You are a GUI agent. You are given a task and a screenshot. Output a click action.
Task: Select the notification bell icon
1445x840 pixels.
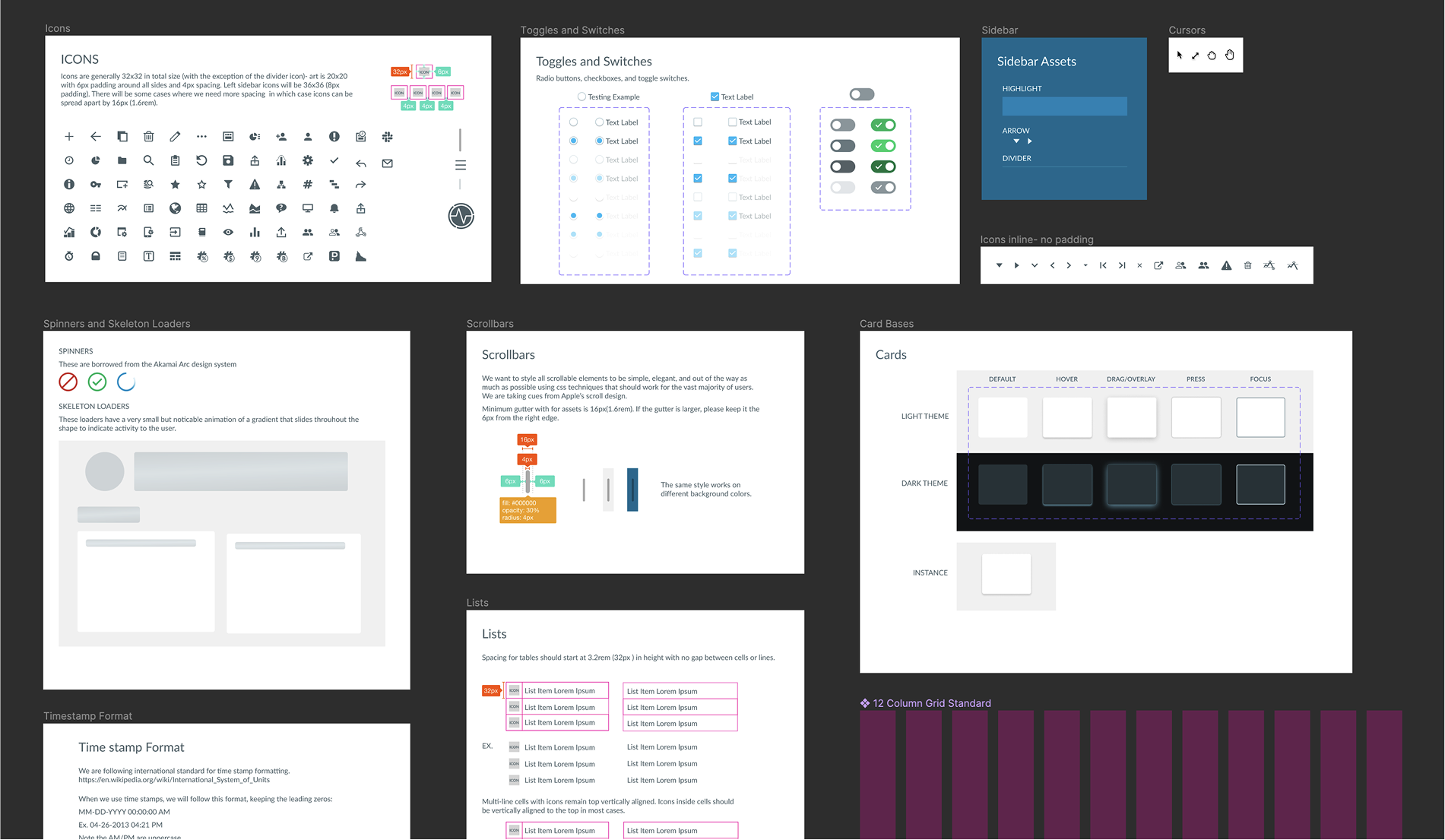(334, 208)
